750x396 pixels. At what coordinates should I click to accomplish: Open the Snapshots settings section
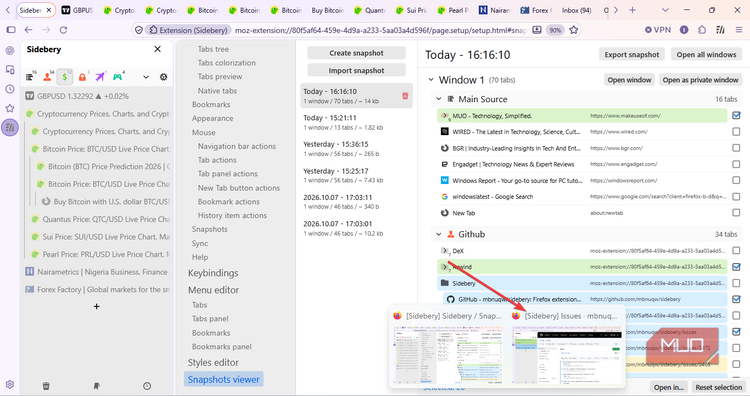[210, 229]
